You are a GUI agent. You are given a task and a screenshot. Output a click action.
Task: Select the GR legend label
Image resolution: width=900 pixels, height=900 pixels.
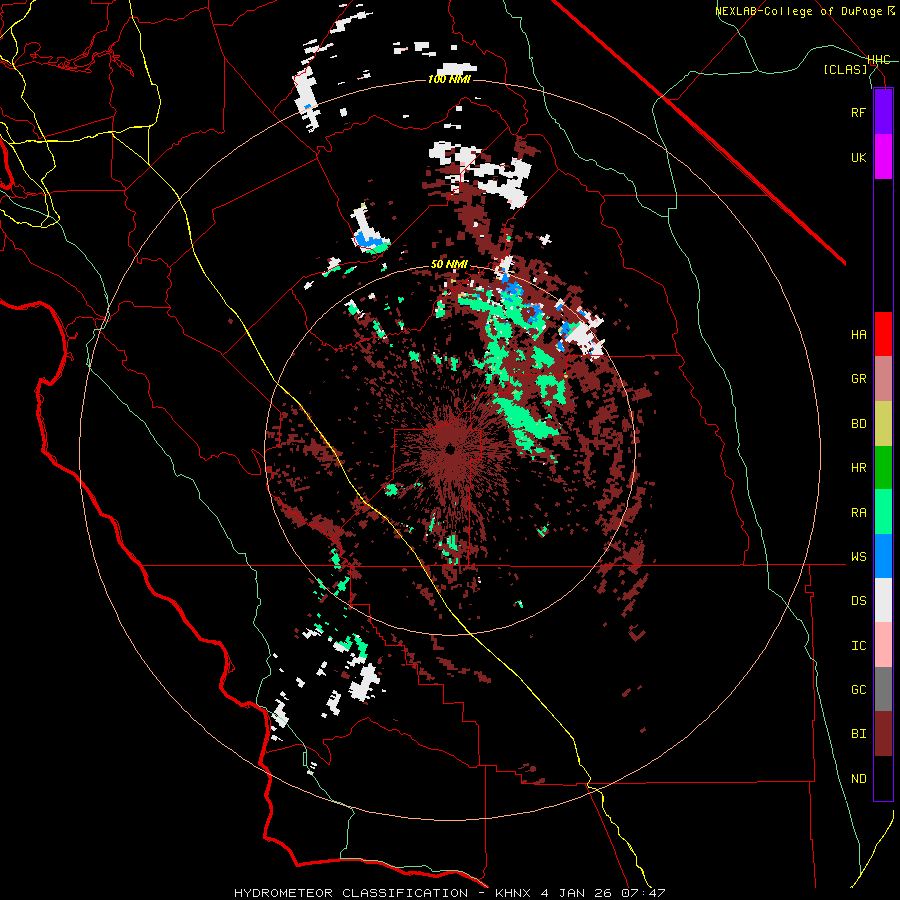click(x=858, y=379)
